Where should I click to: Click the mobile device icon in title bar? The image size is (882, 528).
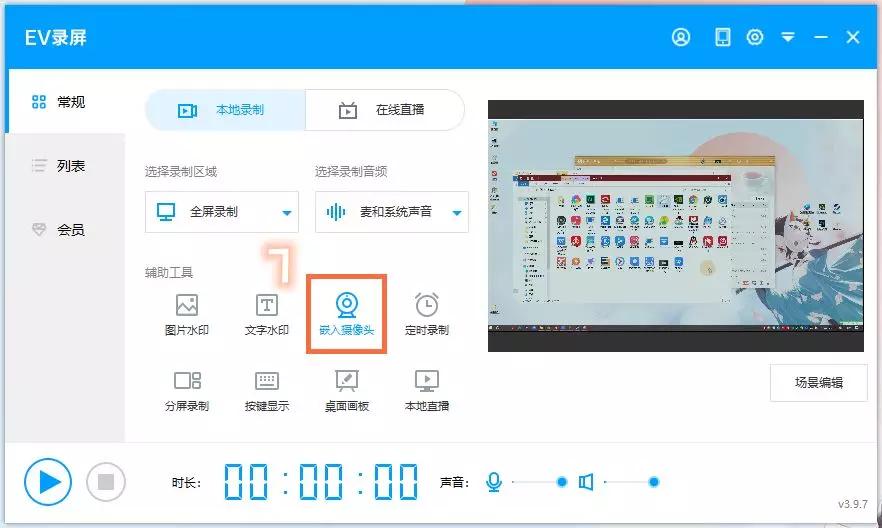coord(722,37)
